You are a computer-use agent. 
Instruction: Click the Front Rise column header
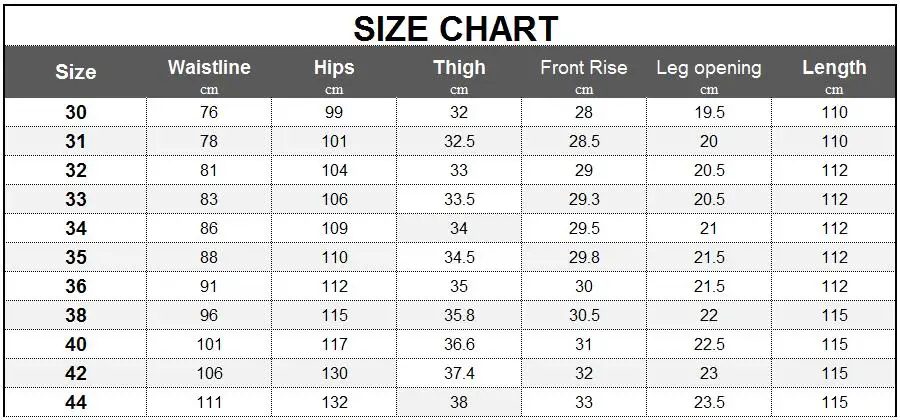pyautogui.click(x=584, y=67)
